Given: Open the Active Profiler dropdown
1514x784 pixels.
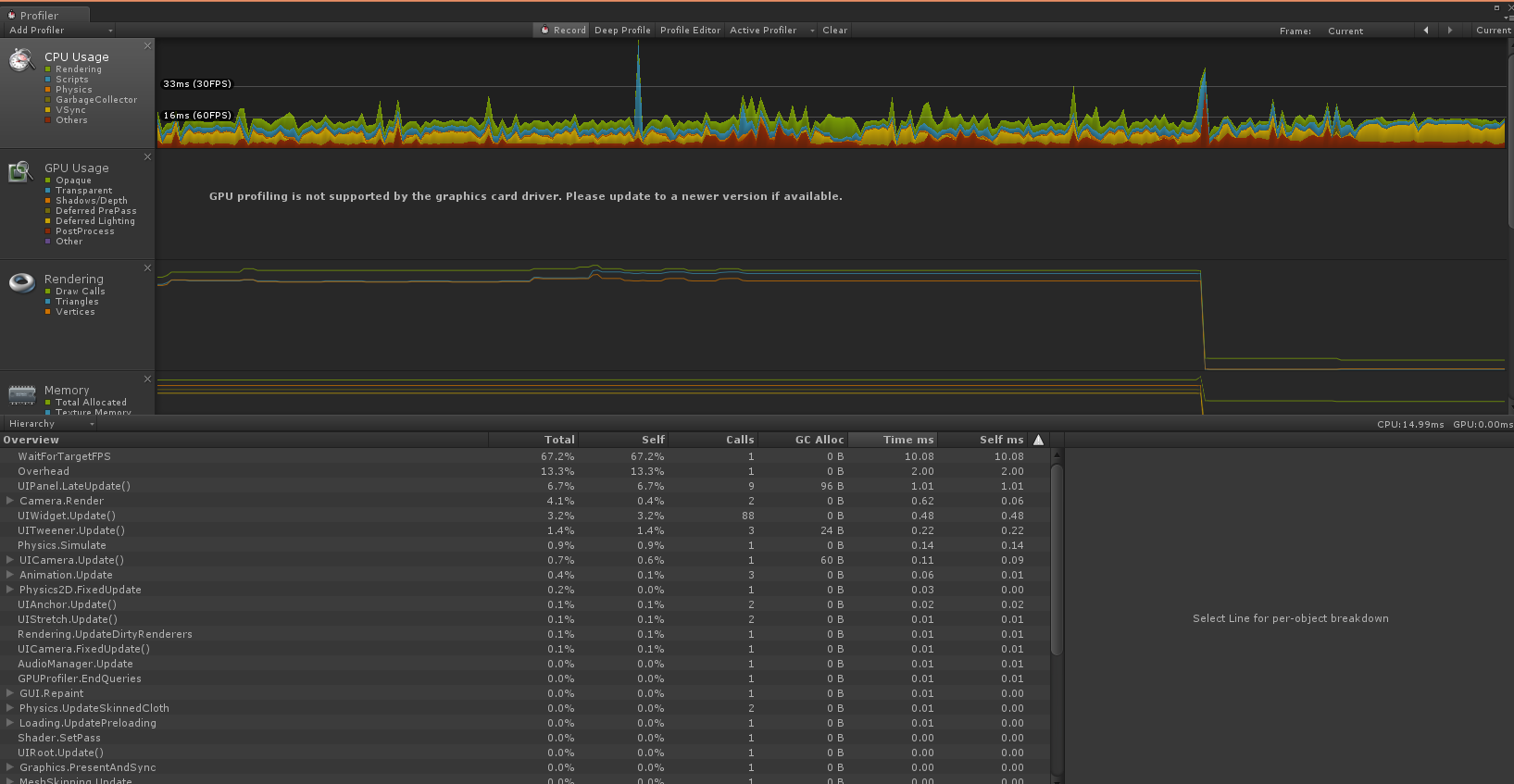Looking at the screenshot, I should [772, 31].
